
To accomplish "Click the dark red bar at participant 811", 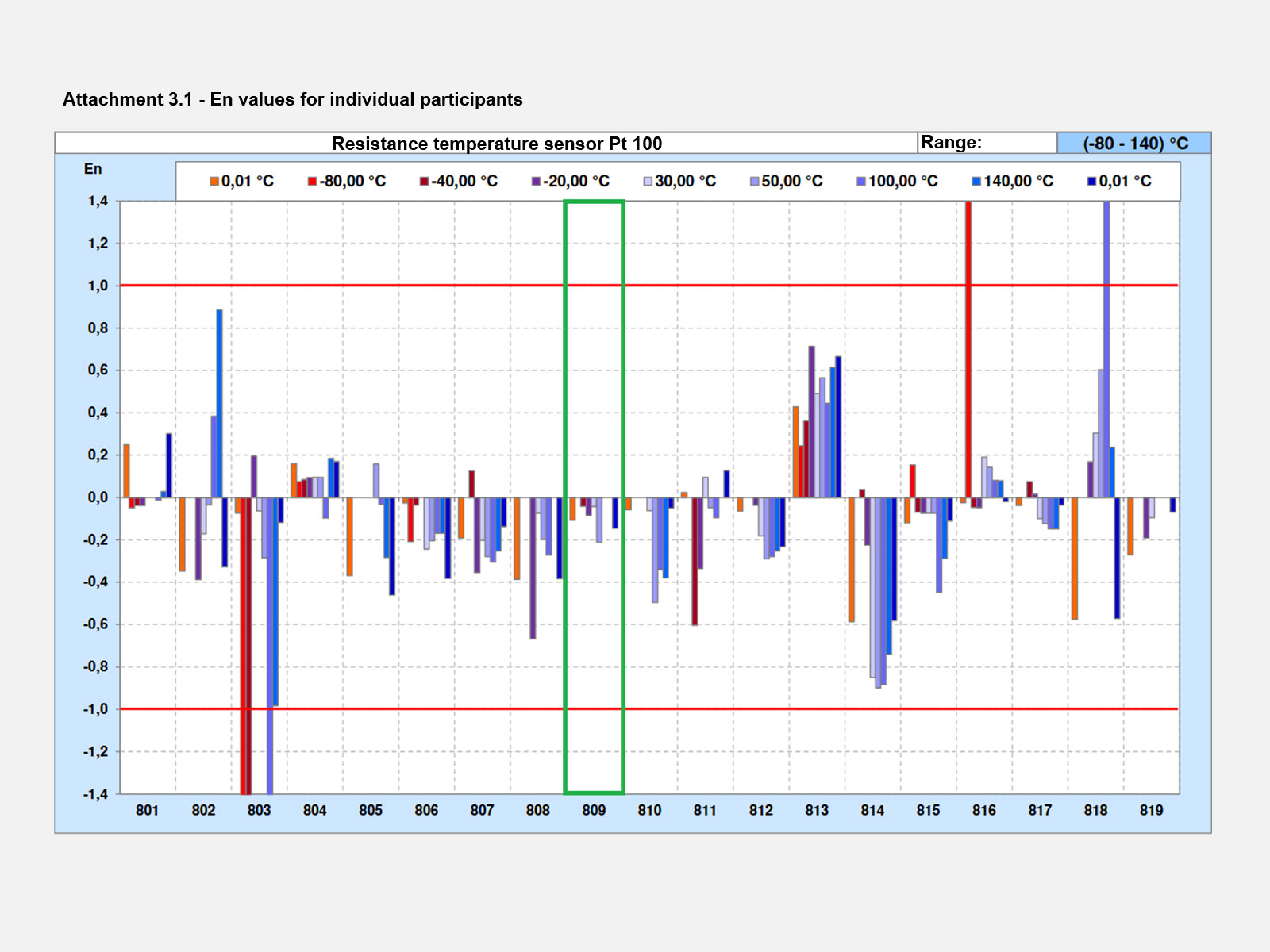I will [x=695, y=561].
